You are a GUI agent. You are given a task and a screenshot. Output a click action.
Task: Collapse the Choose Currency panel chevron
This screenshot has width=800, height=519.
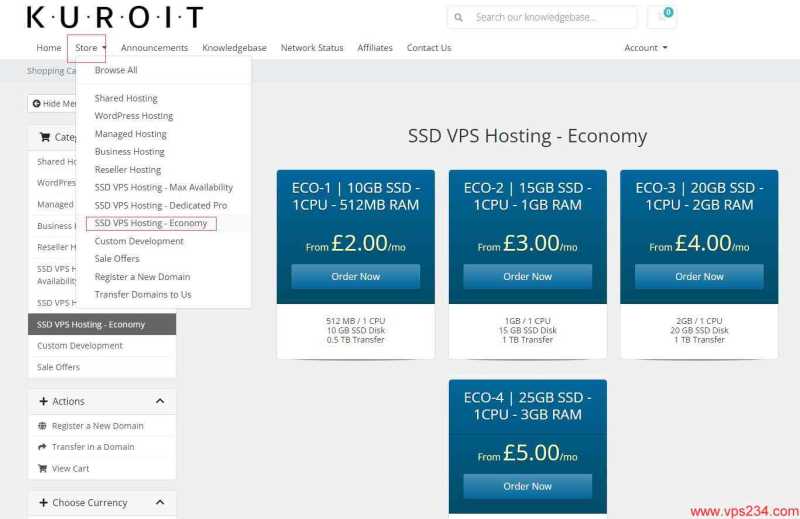tap(160, 502)
